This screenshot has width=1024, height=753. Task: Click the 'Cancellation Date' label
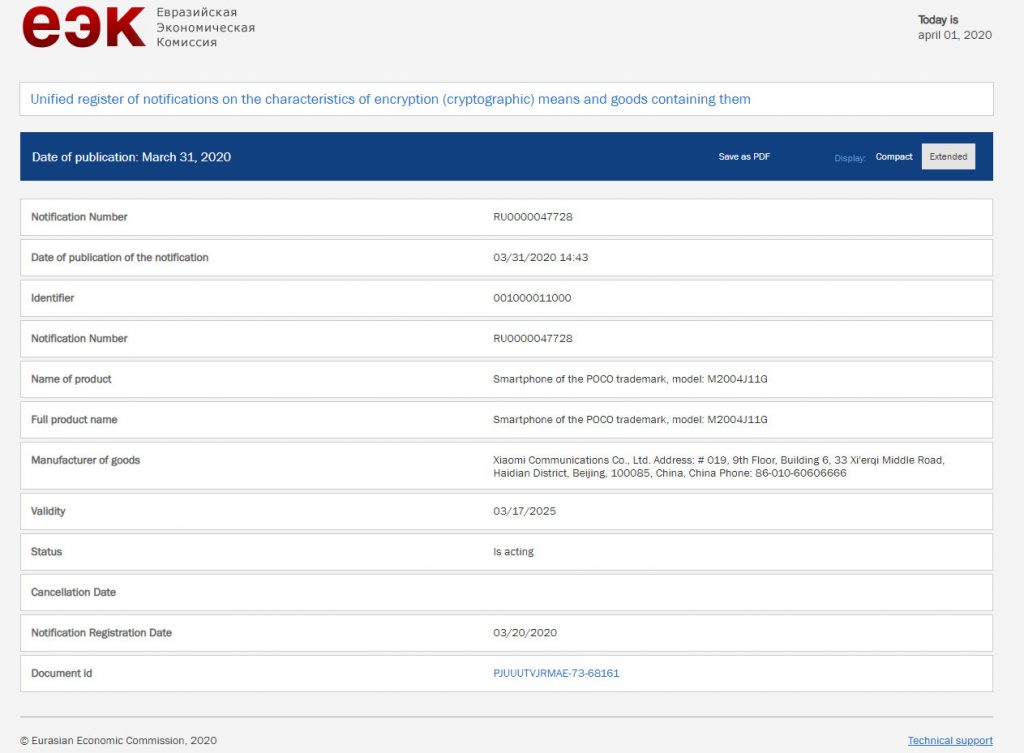(x=73, y=592)
